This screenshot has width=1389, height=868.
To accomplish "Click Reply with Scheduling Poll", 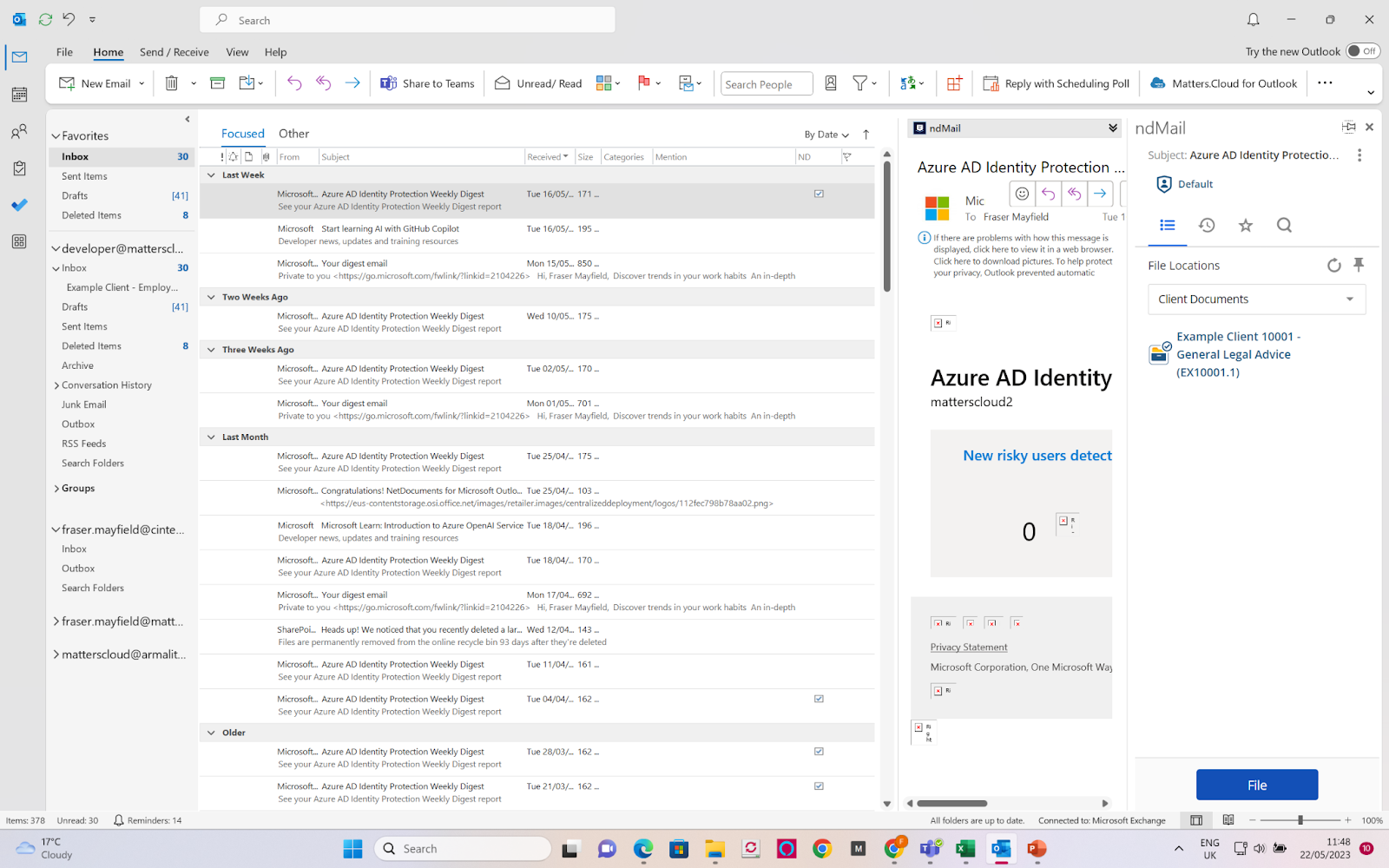I will tap(1057, 83).
